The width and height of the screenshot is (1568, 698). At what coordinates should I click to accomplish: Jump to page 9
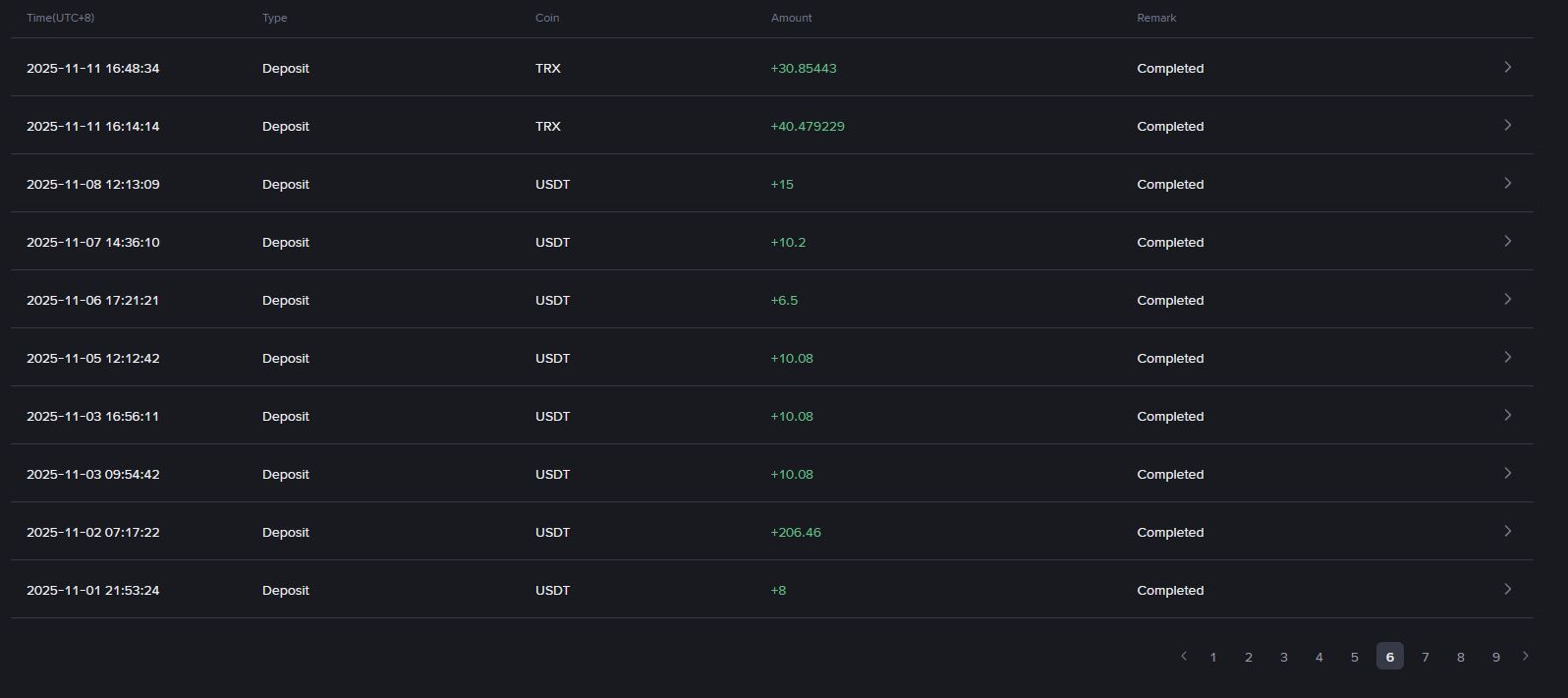coord(1496,657)
